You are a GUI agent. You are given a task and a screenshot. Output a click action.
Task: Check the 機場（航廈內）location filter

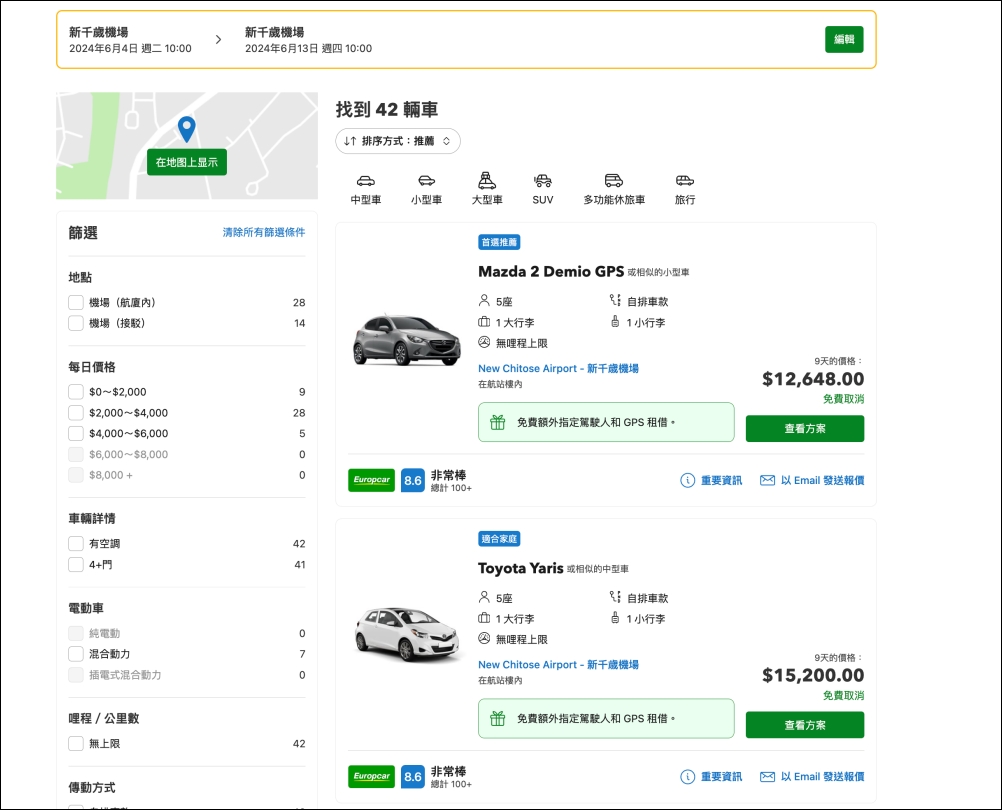[x=76, y=302]
